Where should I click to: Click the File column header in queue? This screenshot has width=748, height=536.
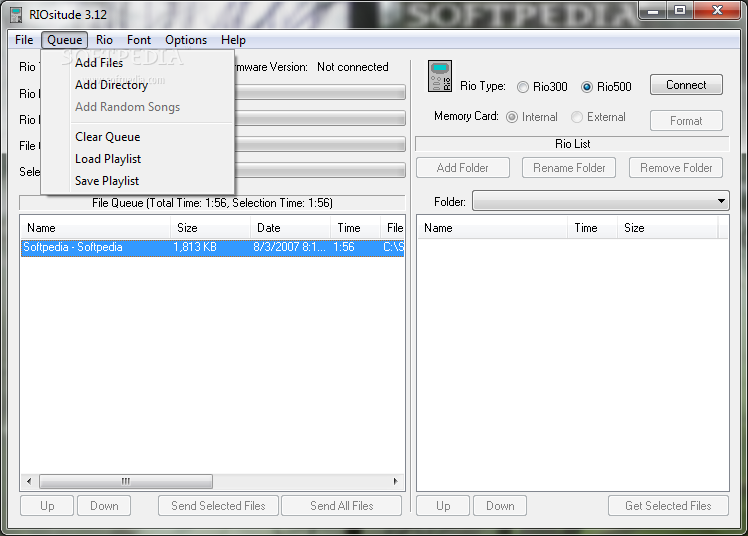click(x=393, y=228)
